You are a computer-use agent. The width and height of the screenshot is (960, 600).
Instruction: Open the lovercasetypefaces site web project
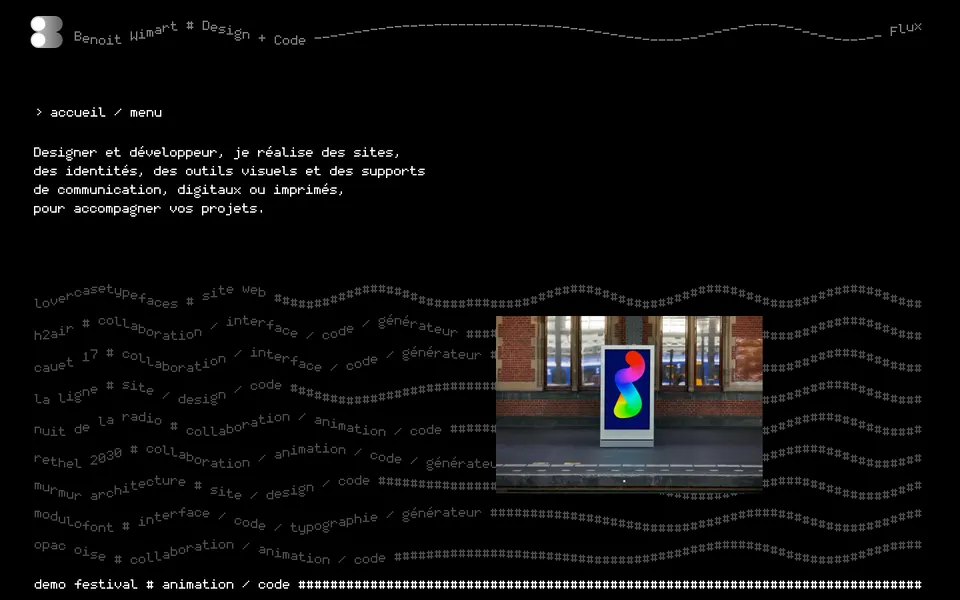coord(149,296)
